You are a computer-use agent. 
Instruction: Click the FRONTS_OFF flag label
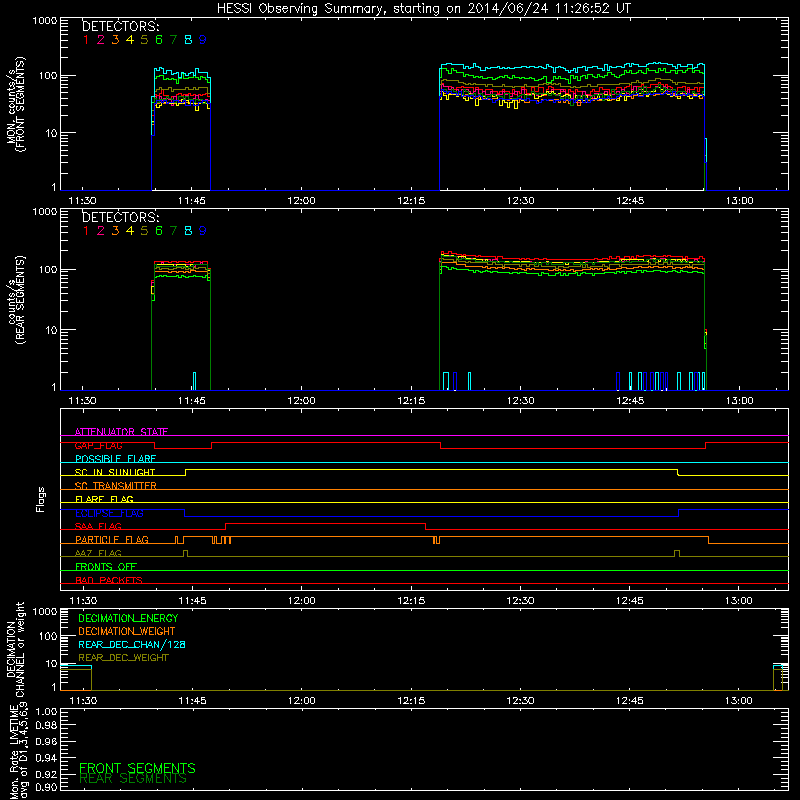(x=106, y=566)
